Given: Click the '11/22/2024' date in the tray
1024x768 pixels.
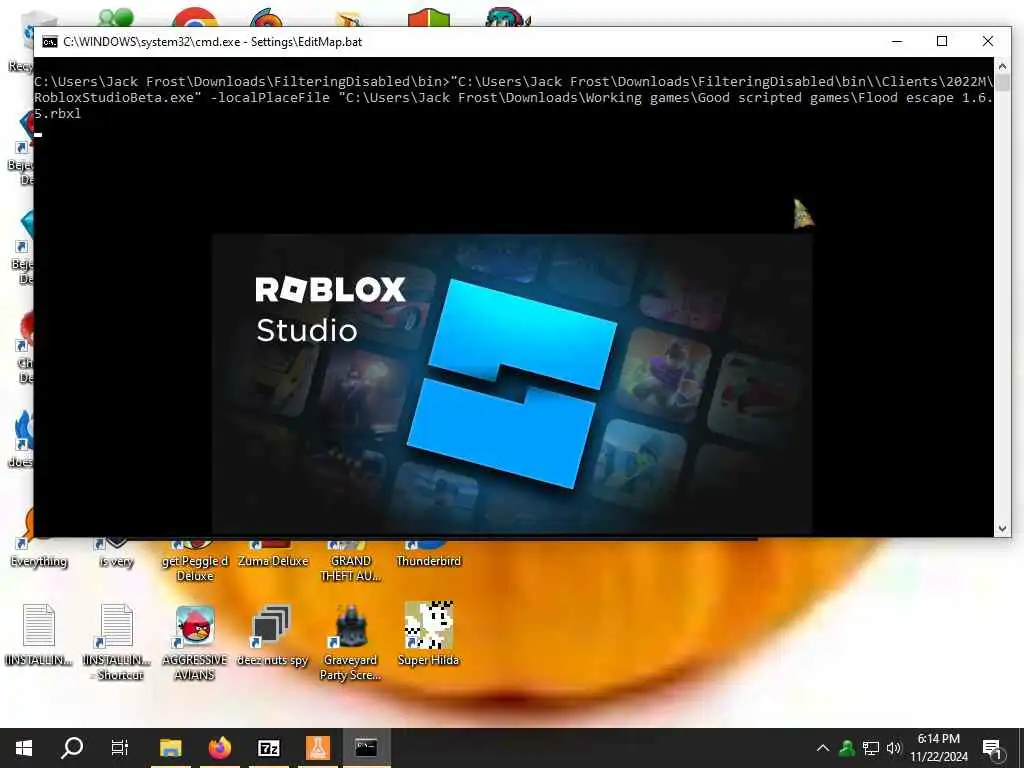Looking at the screenshot, I should pos(939,757).
